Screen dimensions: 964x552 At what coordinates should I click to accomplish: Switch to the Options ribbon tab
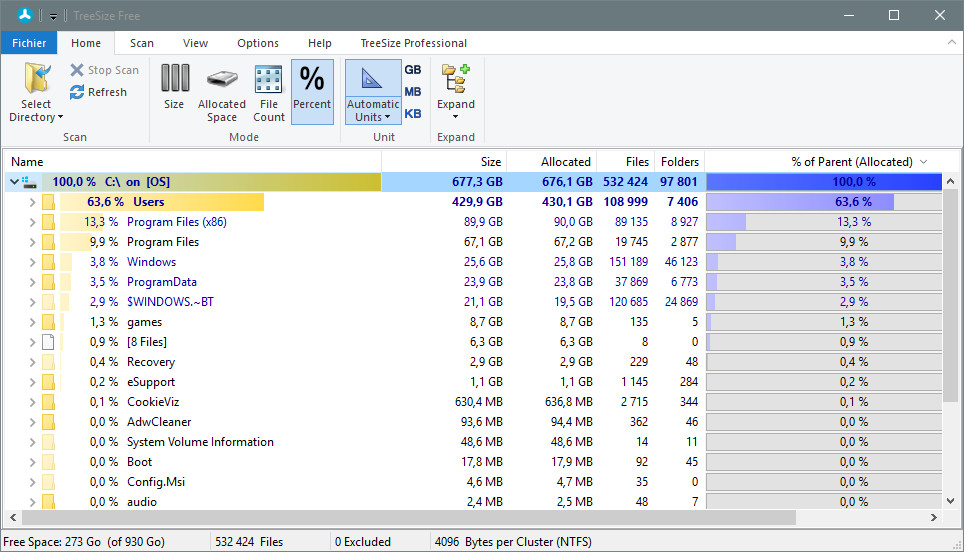click(258, 43)
